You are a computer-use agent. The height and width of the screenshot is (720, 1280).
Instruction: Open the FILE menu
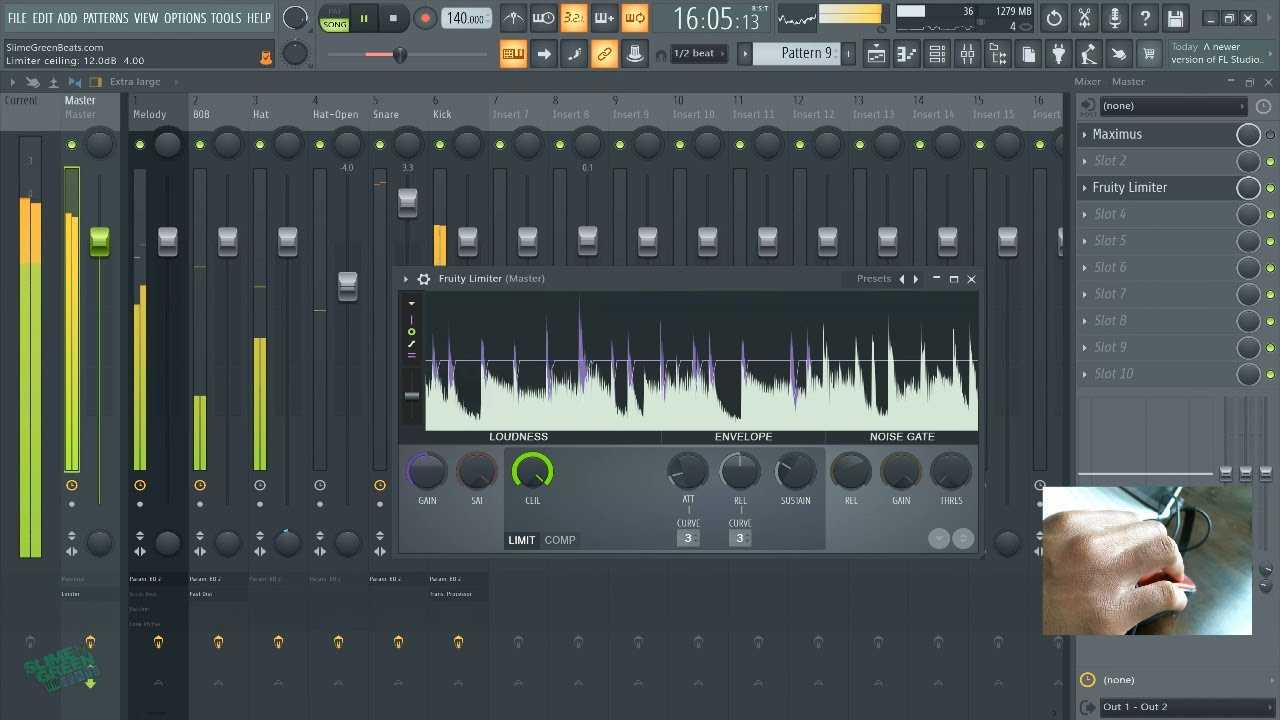click(17, 18)
